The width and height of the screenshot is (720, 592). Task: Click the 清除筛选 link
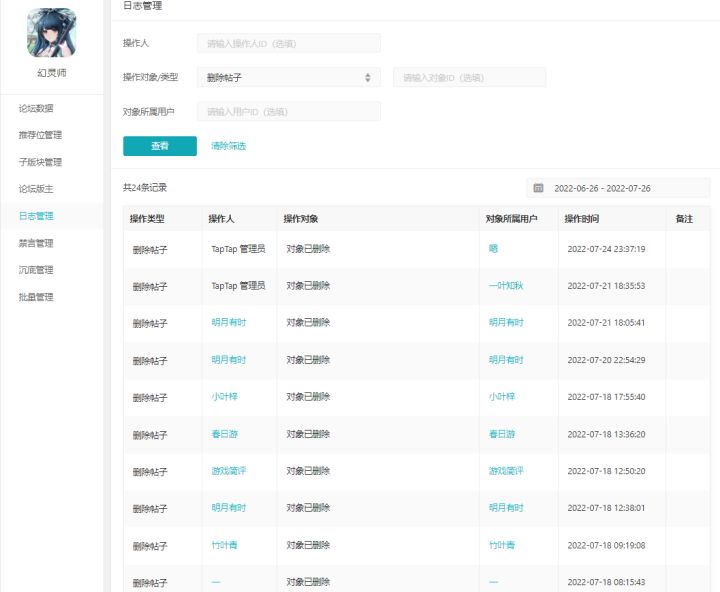pyautogui.click(x=228, y=146)
